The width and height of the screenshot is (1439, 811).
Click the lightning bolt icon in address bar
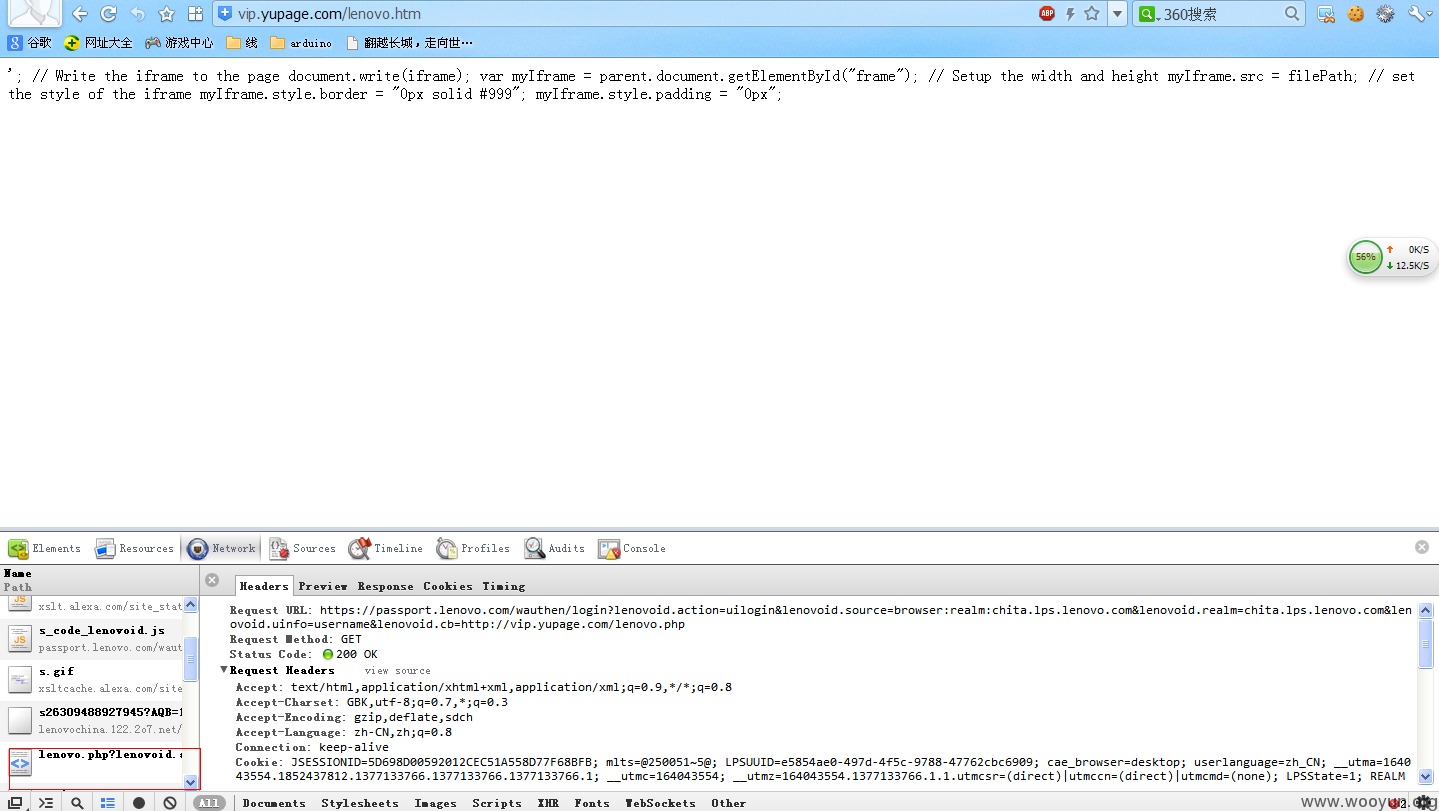click(x=1070, y=14)
